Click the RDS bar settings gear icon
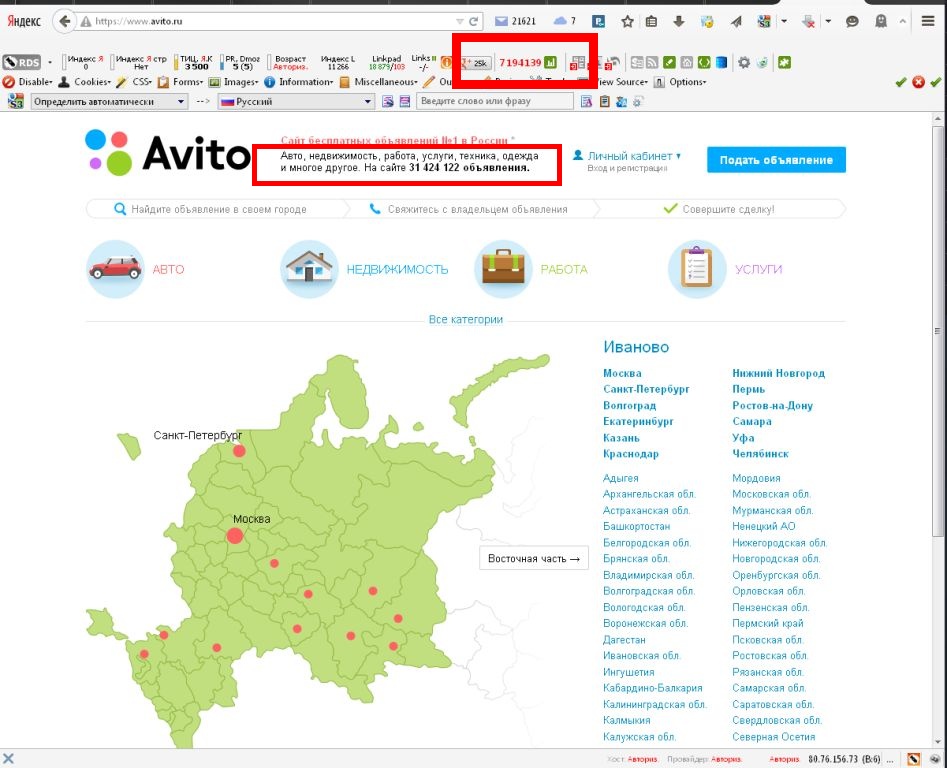 [x=744, y=62]
